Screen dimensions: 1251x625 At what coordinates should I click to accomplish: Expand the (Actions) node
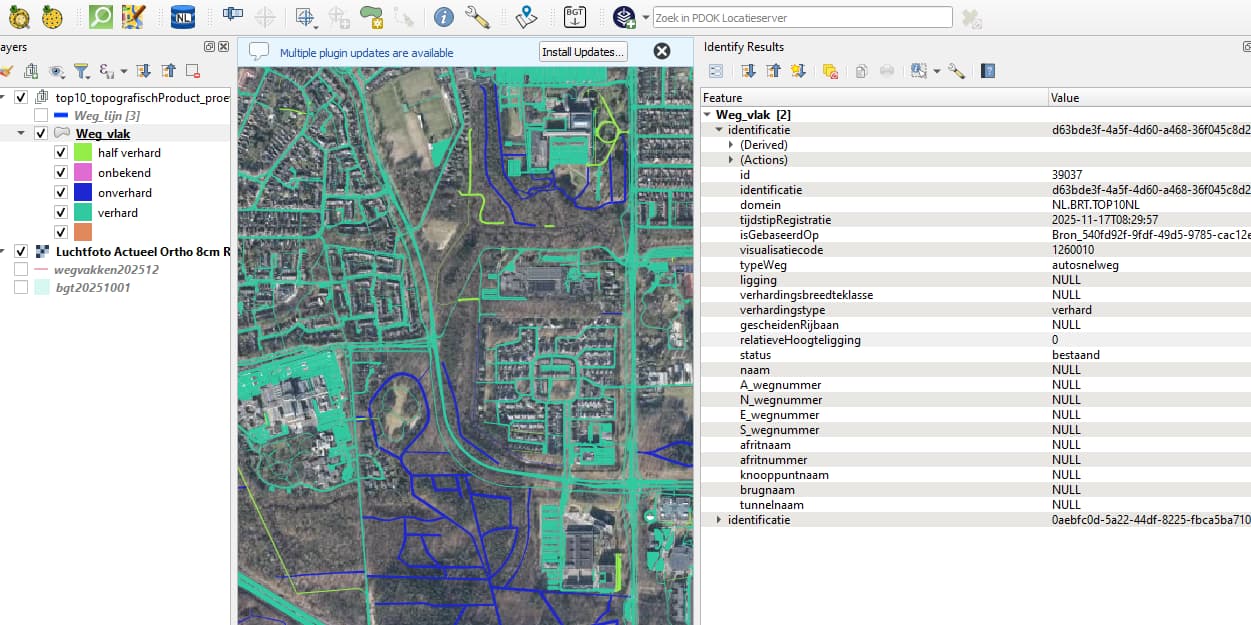[731, 160]
